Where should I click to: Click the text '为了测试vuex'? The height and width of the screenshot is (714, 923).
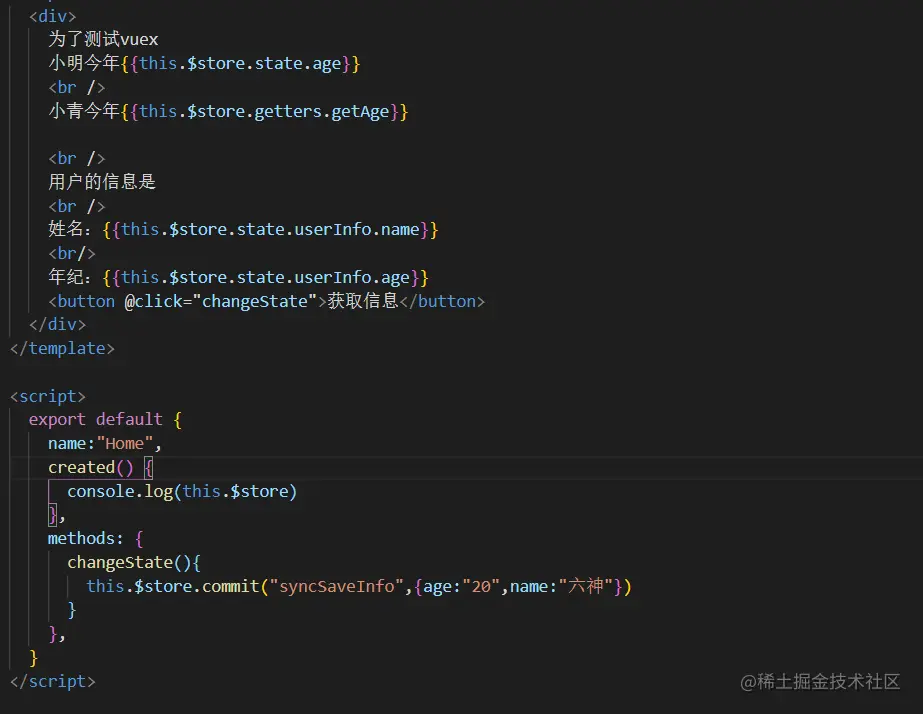tap(103, 39)
